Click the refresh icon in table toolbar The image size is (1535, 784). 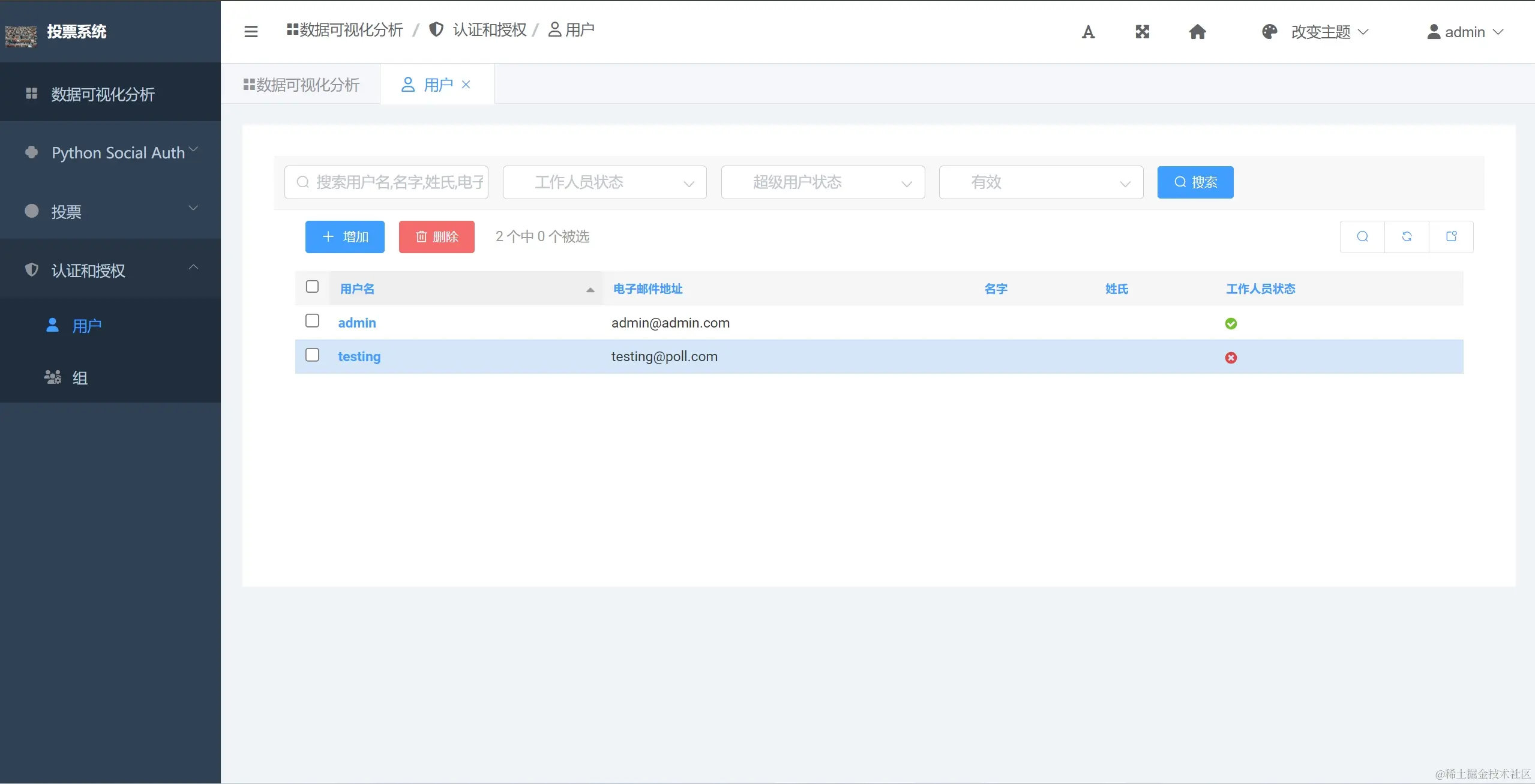(x=1407, y=236)
